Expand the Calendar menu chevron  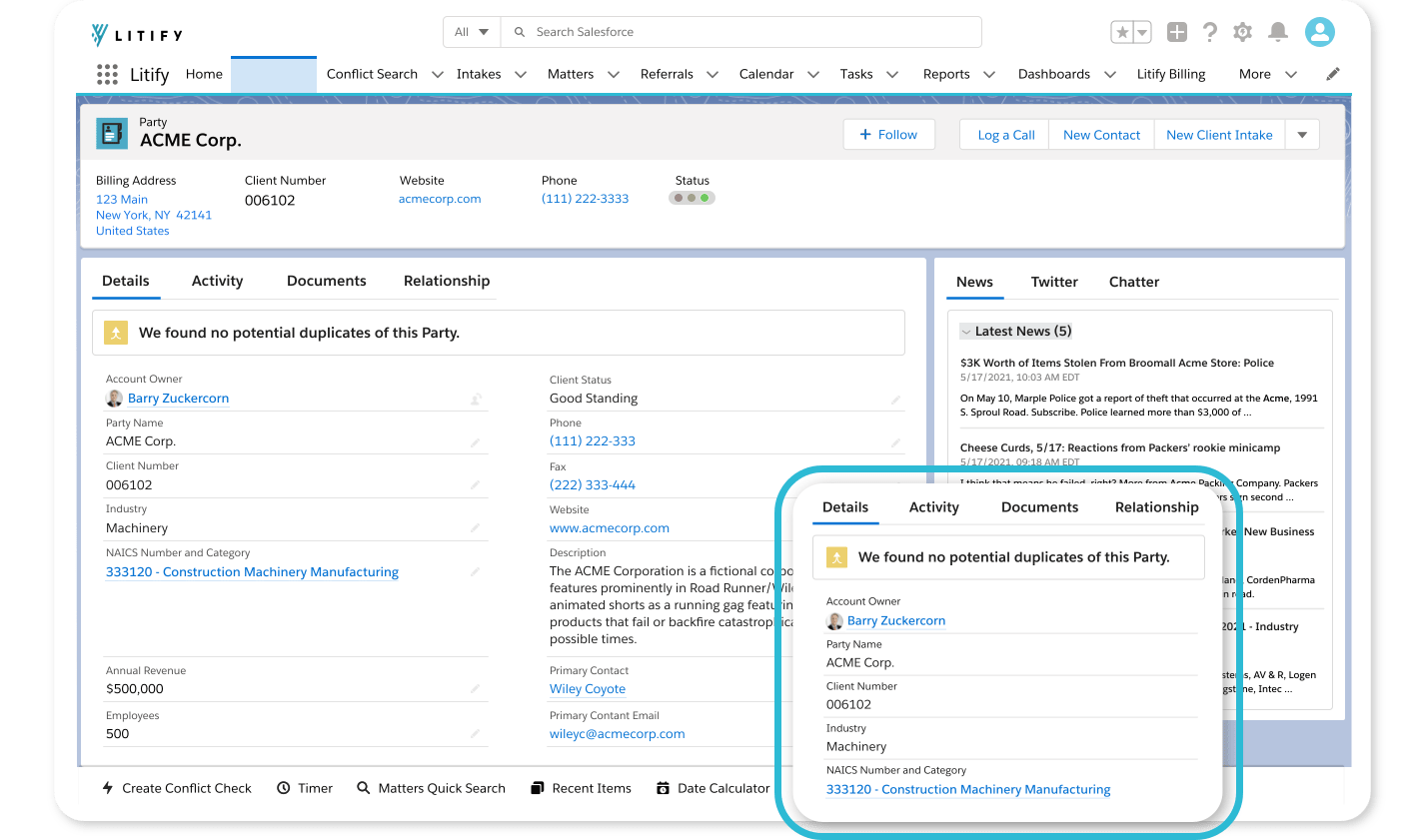[813, 74]
